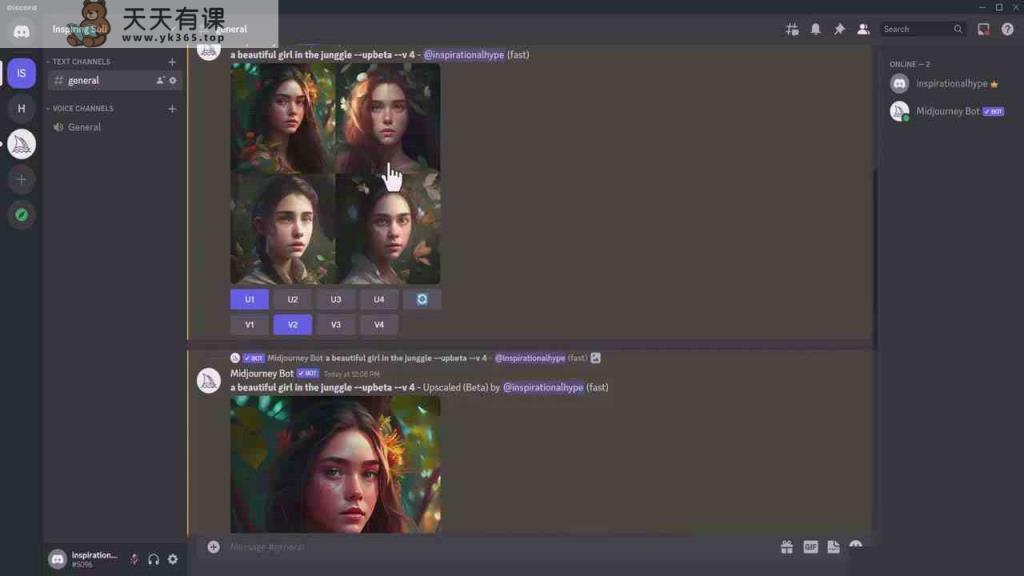Edit the general channel settings gear
The width and height of the screenshot is (1024, 576).
click(173, 80)
